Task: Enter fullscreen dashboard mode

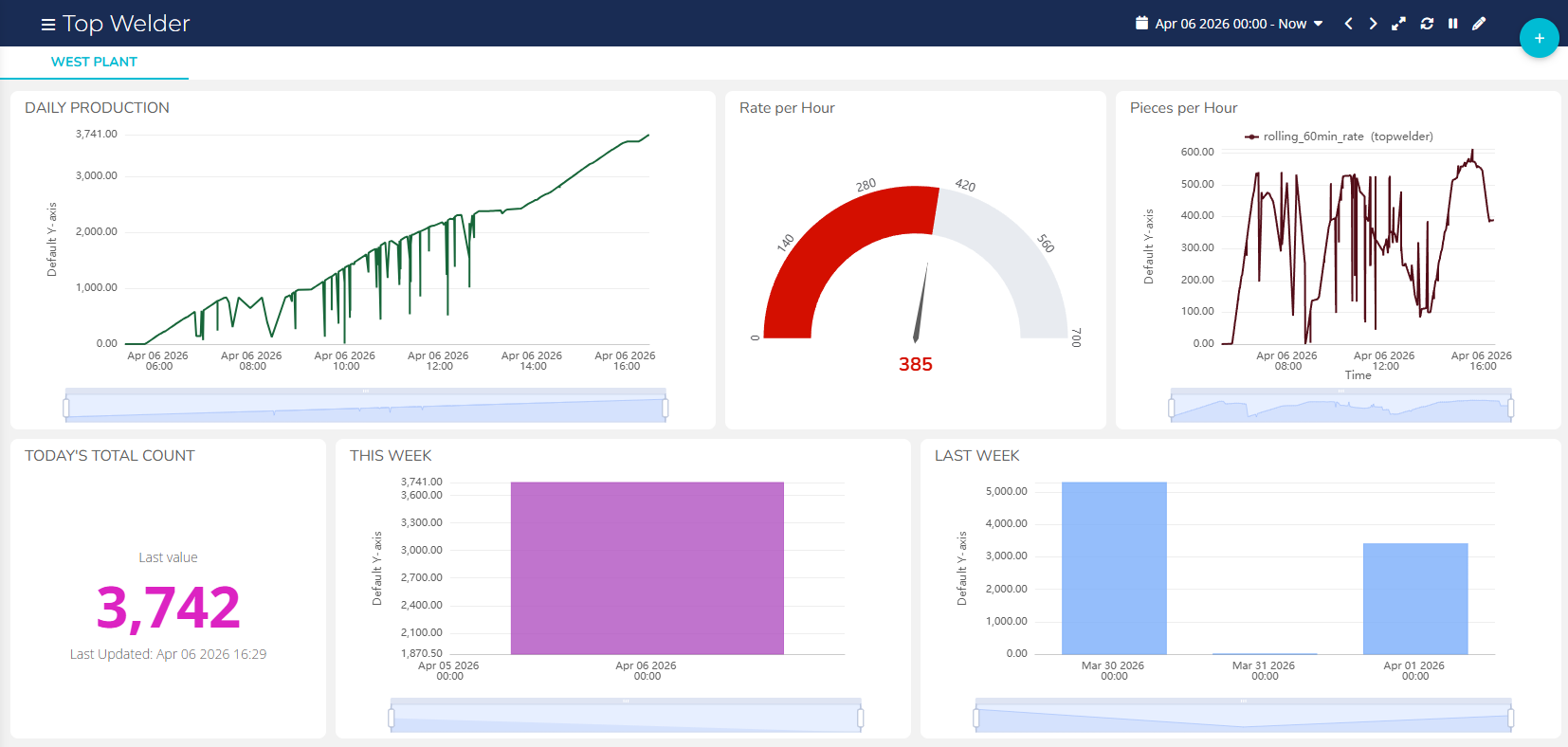Action: pos(1398,24)
